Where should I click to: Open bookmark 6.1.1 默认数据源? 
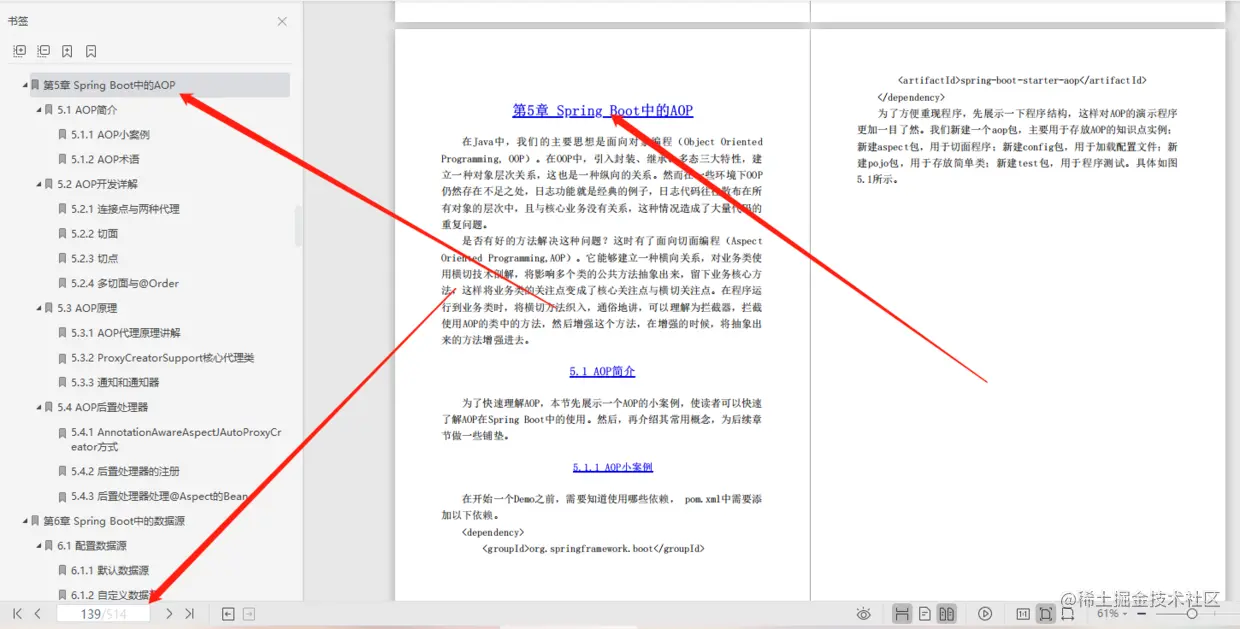coord(110,571)
